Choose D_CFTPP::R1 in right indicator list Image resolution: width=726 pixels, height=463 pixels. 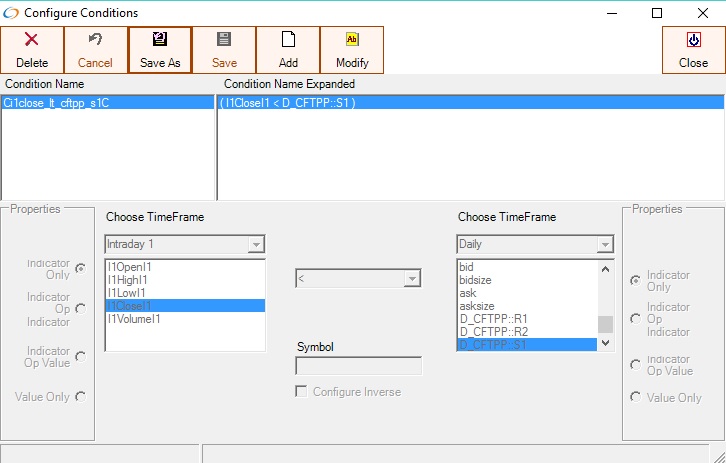[494, 319]
